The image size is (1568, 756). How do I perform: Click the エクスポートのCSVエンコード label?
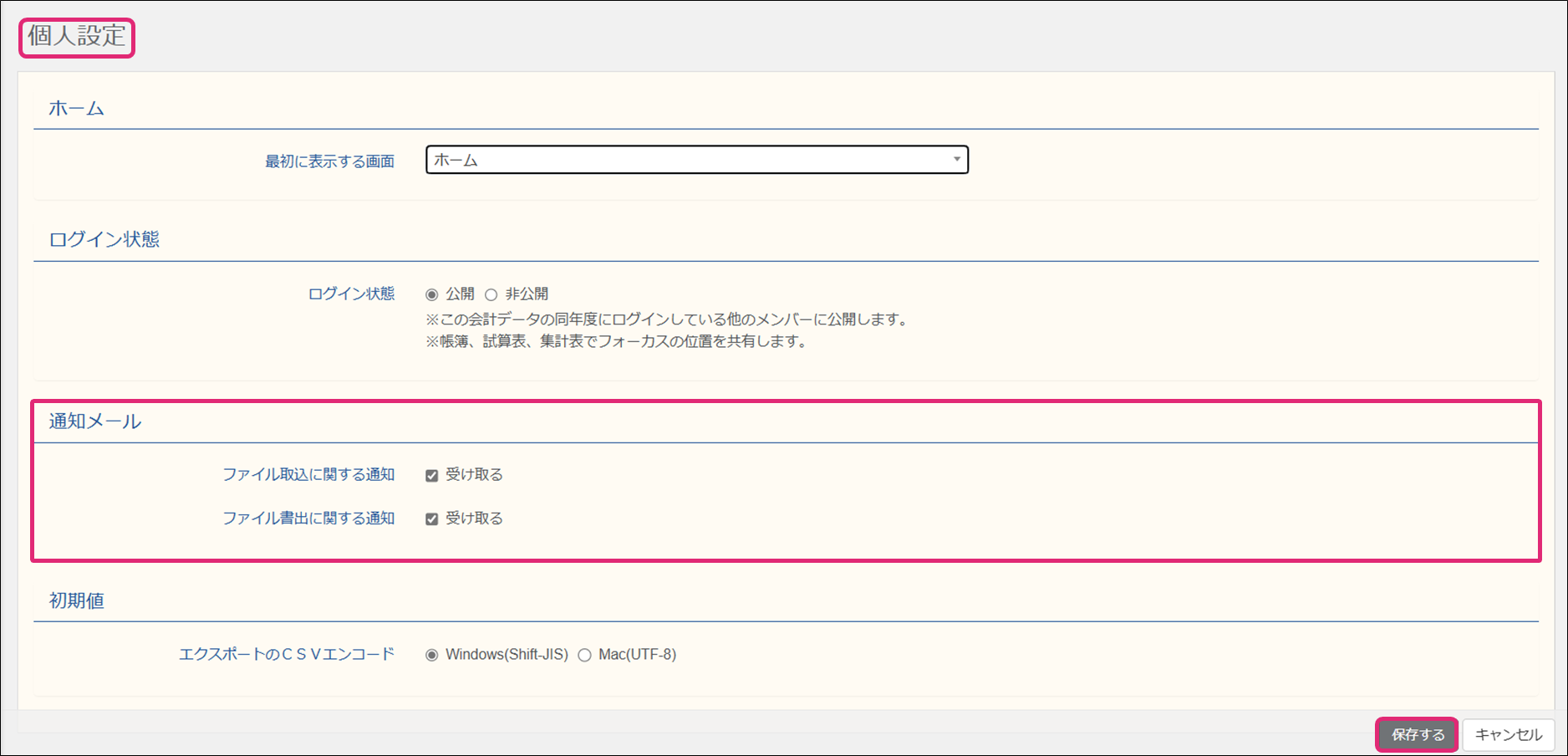tap(286, 655)
